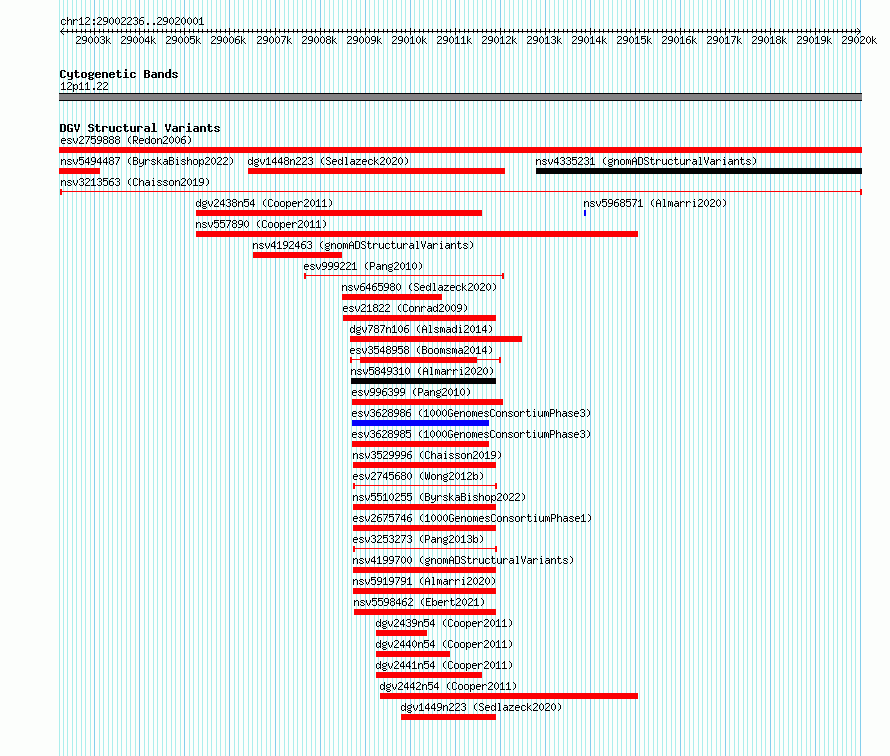Click the 12p11.22 band label

point(84,86)
